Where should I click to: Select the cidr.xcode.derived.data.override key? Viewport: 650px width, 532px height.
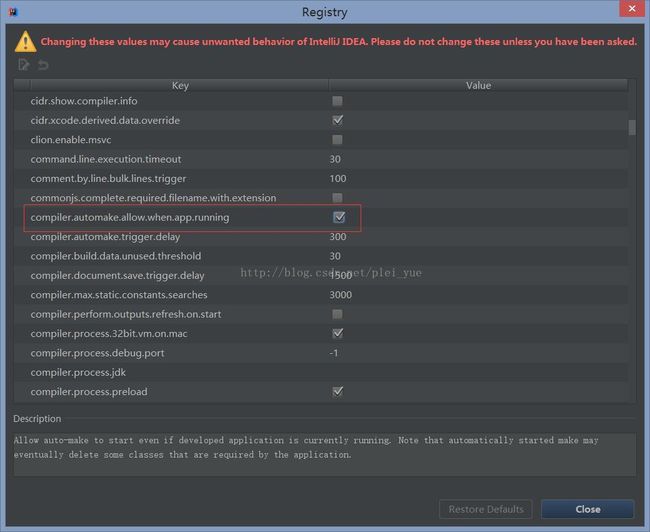tap(105, 120)
